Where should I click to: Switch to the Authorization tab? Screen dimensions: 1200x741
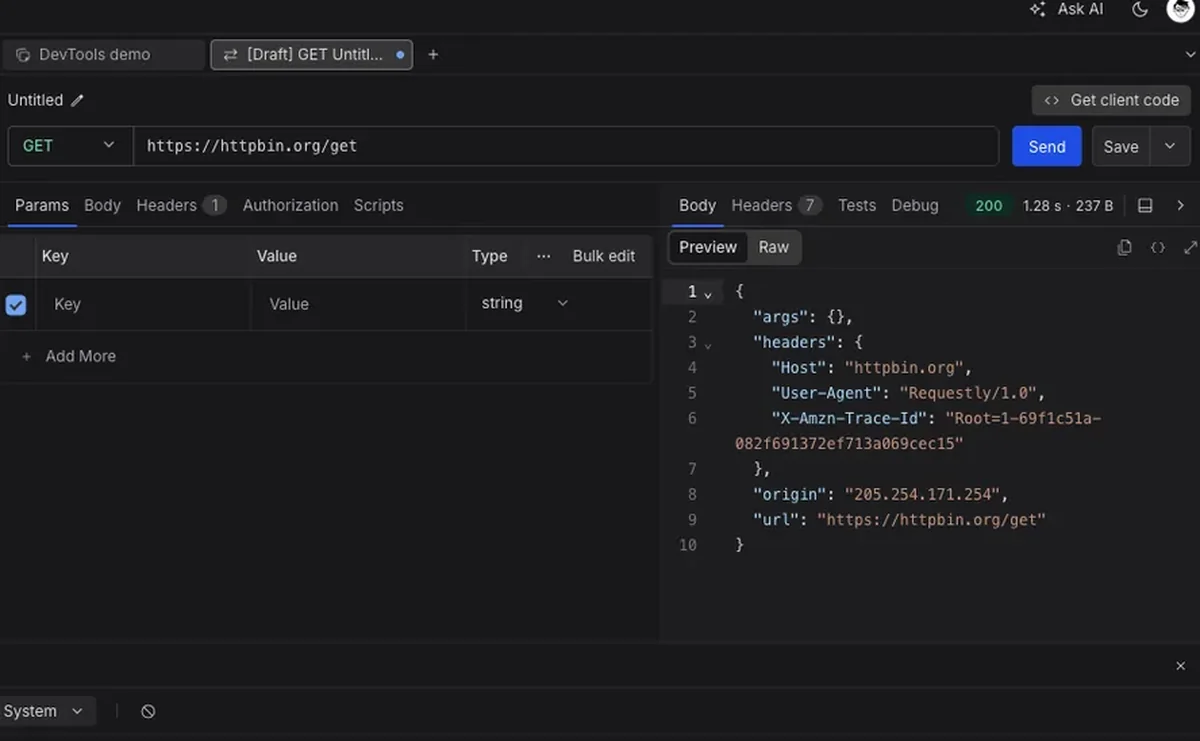(290, 205)
